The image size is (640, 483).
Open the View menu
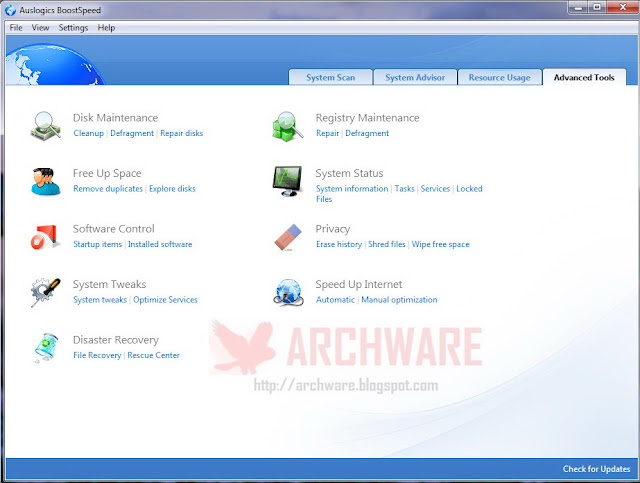[x=40, y=28]
